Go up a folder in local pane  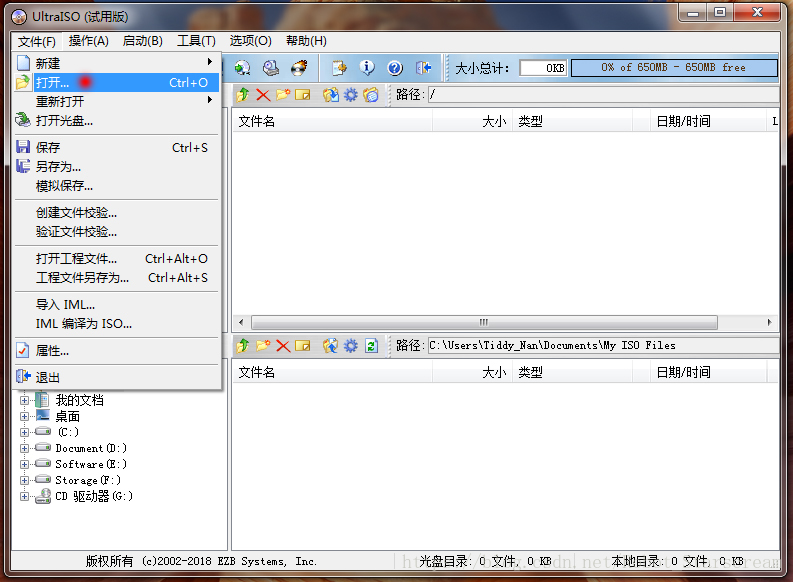pos(243,346)
